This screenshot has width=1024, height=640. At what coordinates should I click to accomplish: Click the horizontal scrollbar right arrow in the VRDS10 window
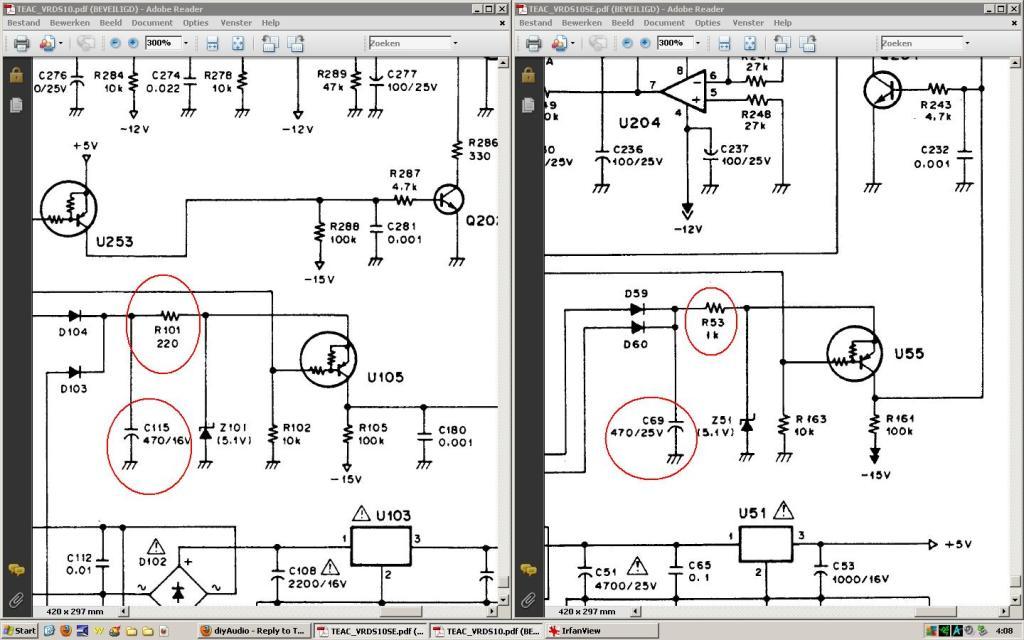(x=492, y=612)
